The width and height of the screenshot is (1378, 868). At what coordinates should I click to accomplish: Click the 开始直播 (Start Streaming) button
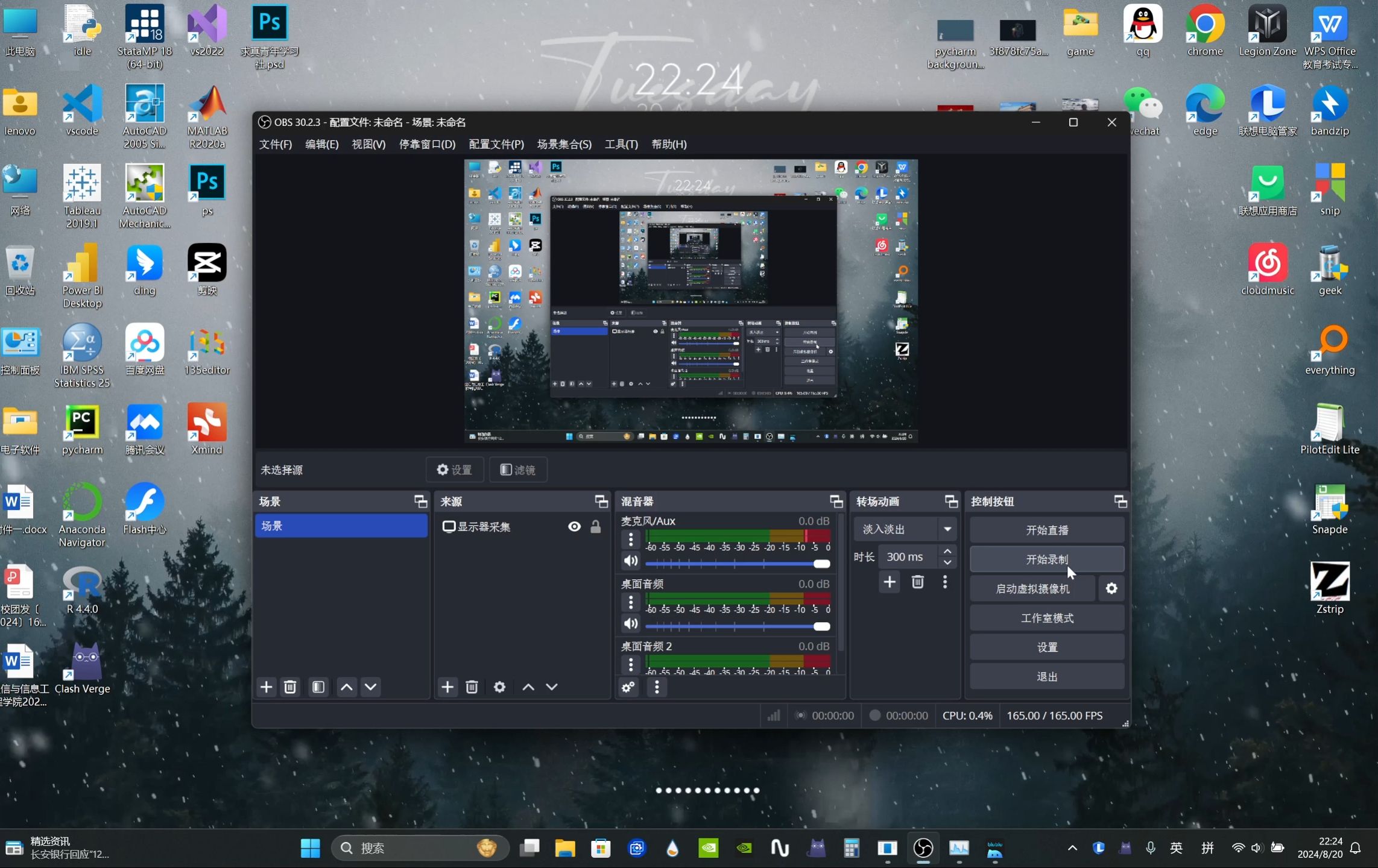[x=1046, y=530]
